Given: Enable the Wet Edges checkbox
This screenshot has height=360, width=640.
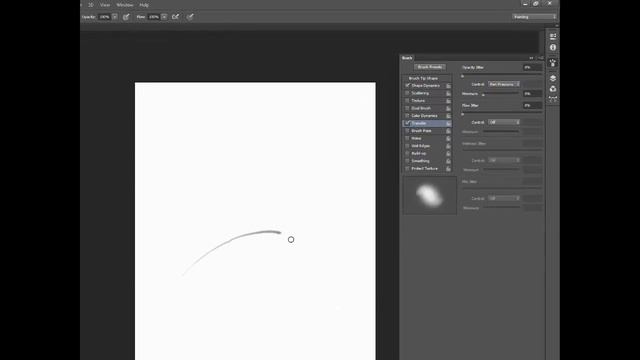Looking at the screenshot, I should pos(407,146).
